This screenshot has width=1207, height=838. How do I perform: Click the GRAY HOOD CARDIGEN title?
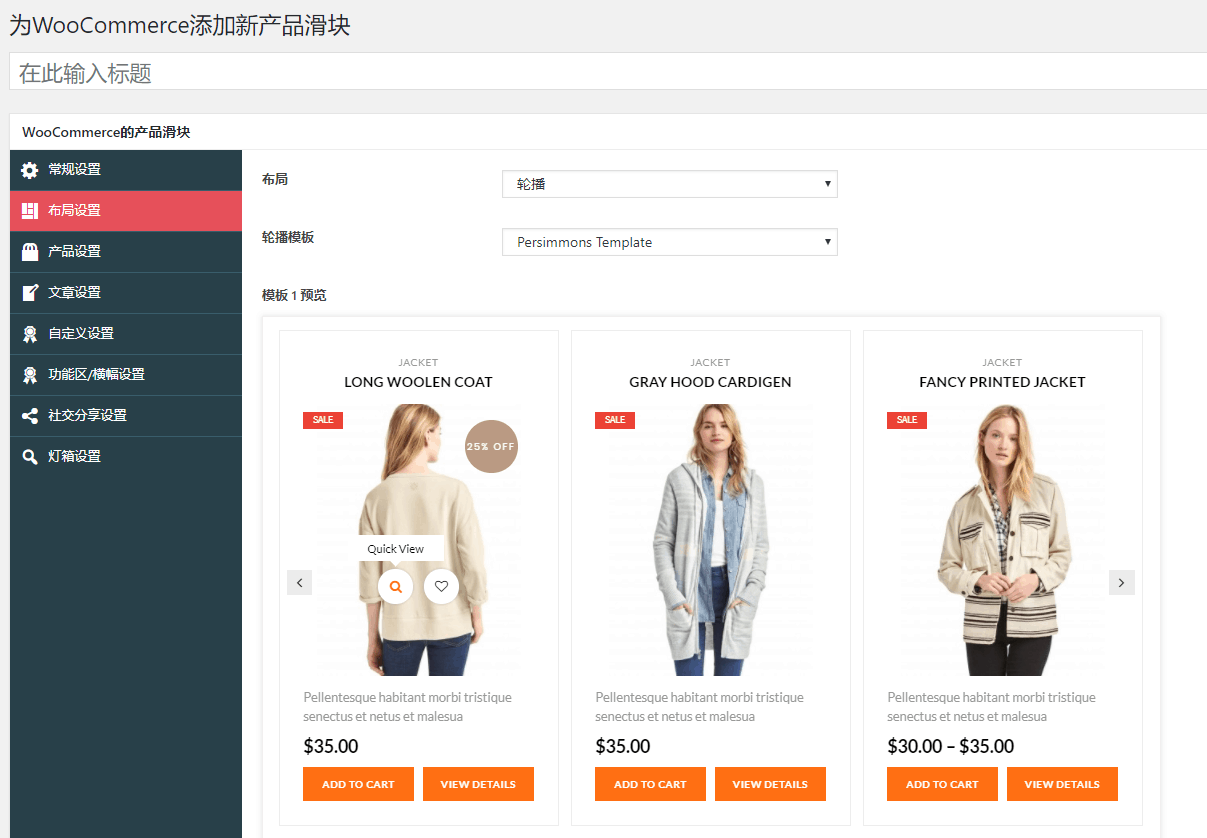pos(710,382)
